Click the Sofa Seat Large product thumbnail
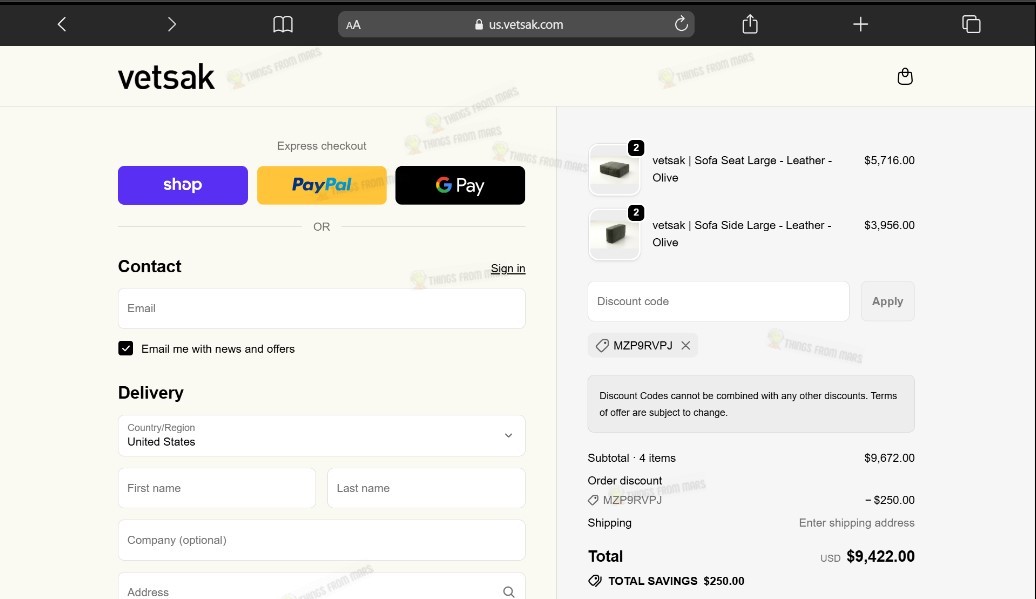Screen dimensions: 1036x599 pyautogui.click(x=614, y=170)
